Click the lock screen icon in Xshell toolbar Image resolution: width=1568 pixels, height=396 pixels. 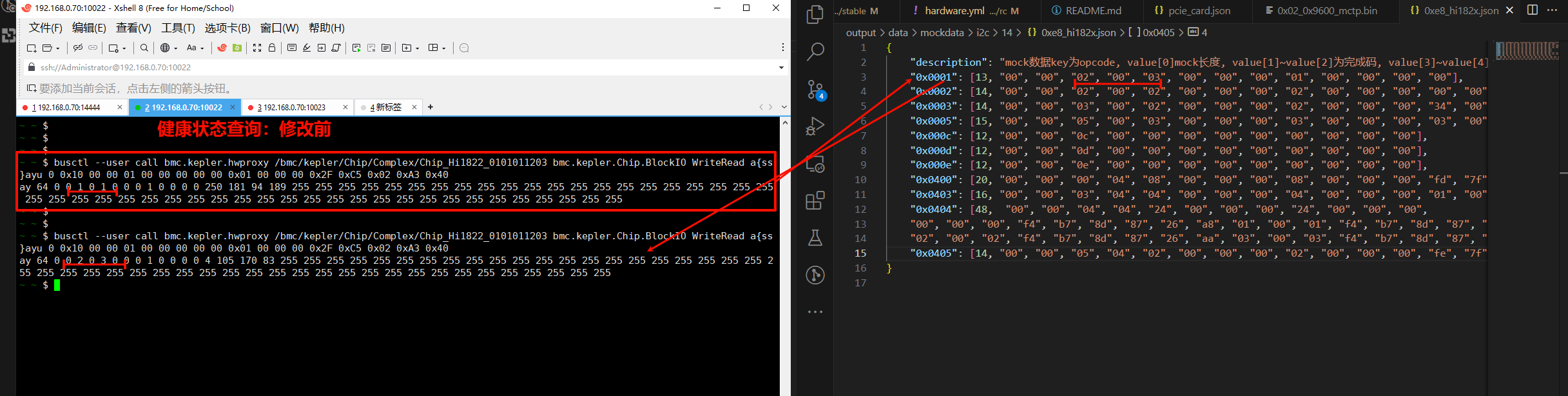(272, 48)
